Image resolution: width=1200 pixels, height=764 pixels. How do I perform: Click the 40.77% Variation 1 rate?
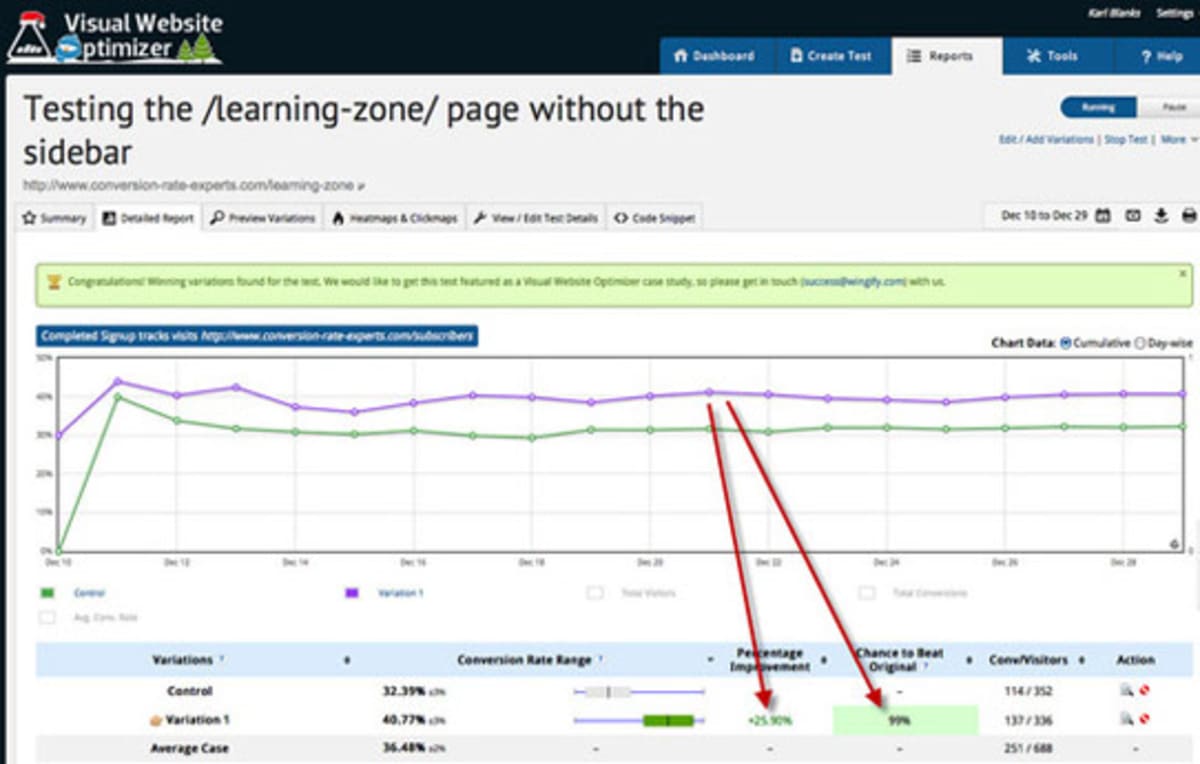click(x=405, y=719)
